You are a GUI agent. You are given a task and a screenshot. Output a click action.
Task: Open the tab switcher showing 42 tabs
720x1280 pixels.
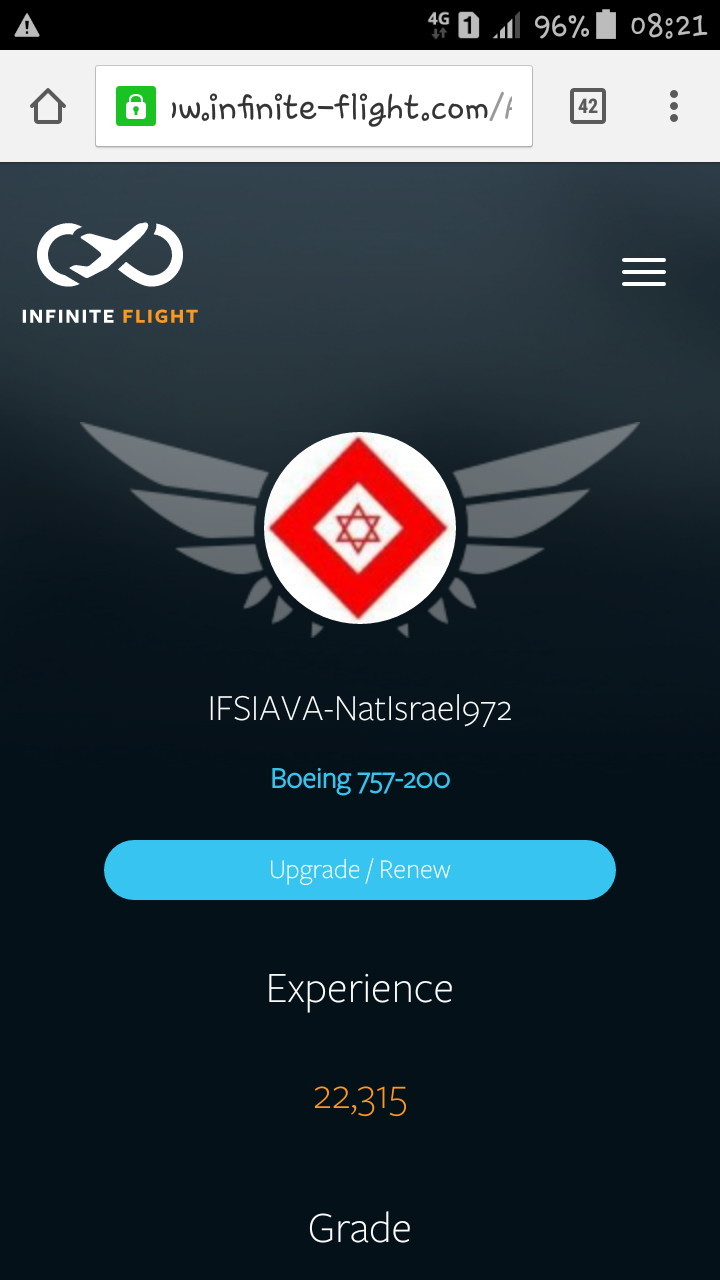click(588, 106)
